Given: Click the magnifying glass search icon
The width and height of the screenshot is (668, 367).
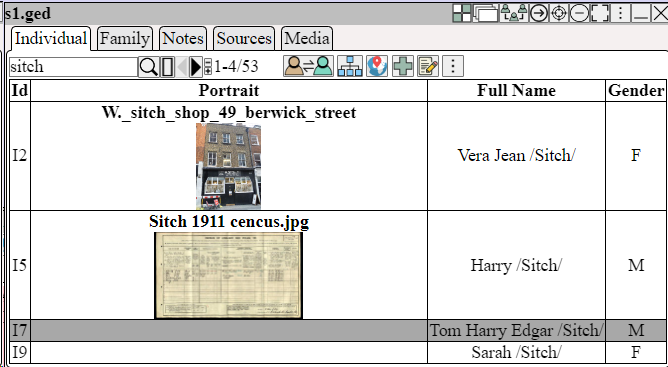Looking at the screenshot, I should pyautogui.click(x=148, y=66).
